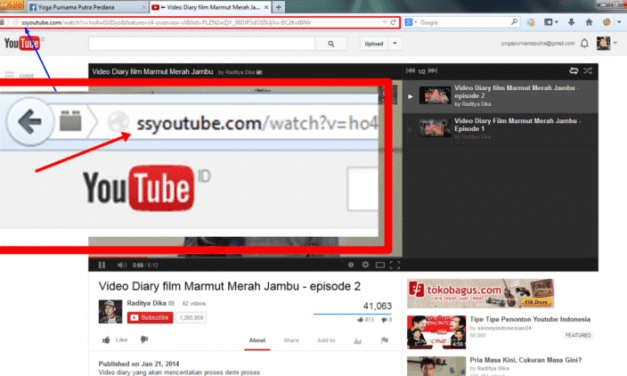This screenshot has width=627, height=376.
Task: Click the colorful toolbar icon beside search box
Action: (531, 22)
